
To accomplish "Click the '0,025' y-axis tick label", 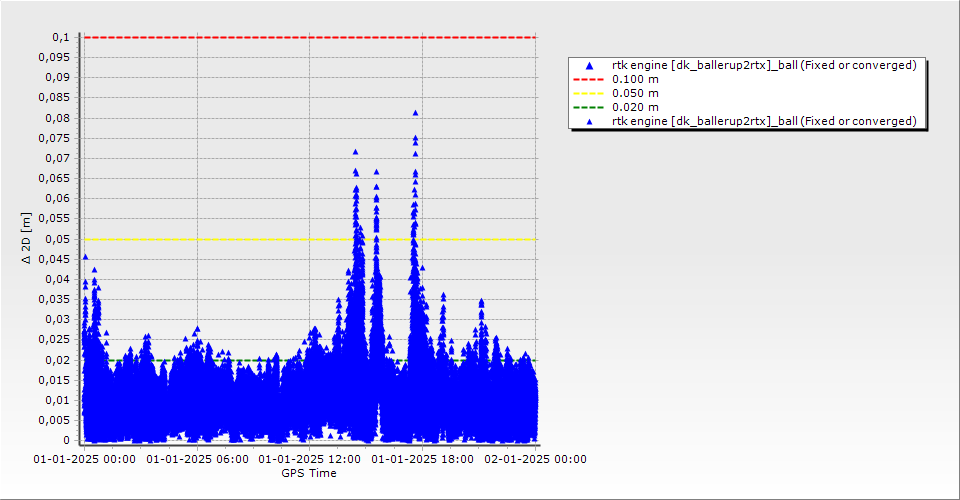I will coord(54,340).
